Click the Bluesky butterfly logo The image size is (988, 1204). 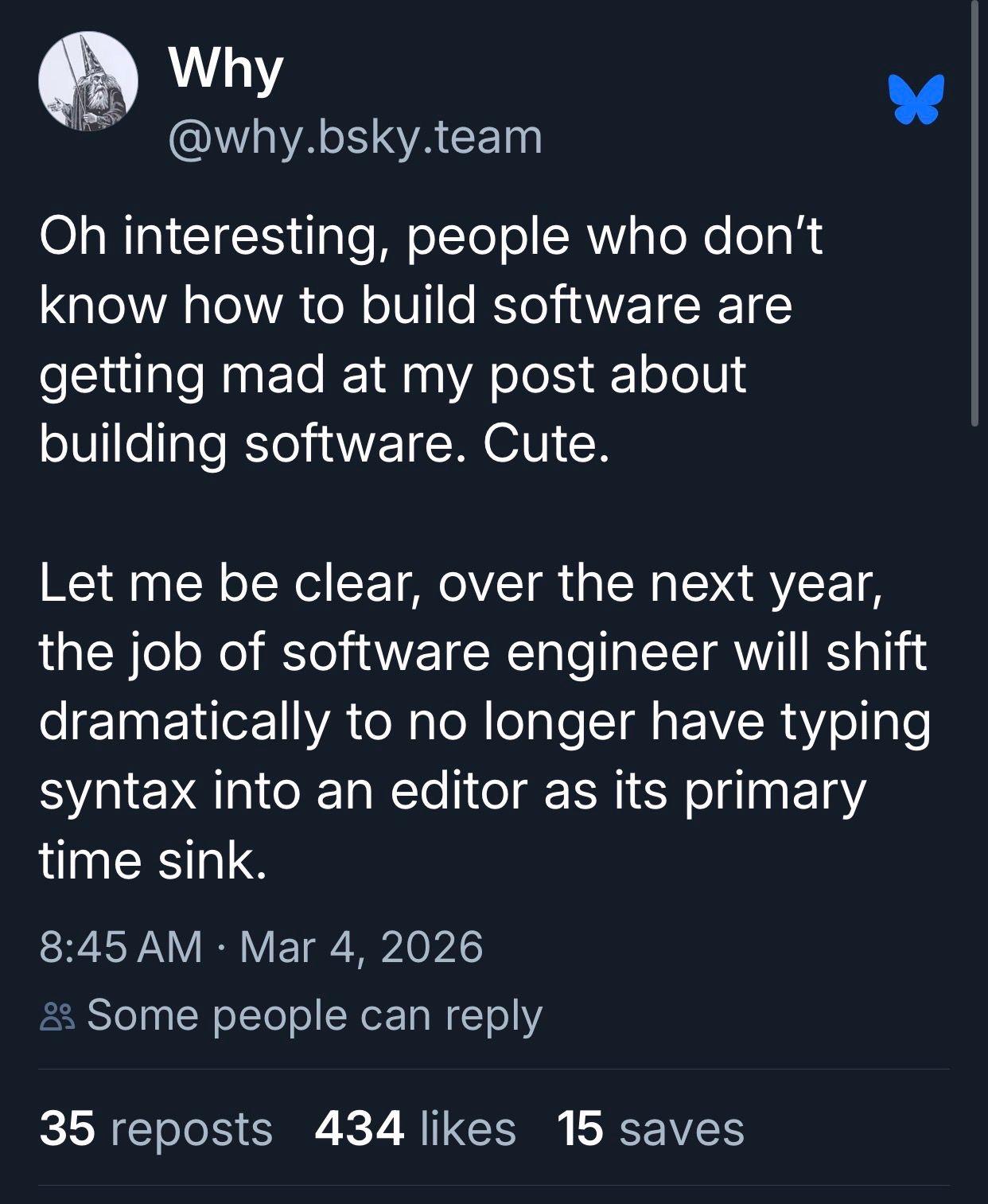(916, 99)
